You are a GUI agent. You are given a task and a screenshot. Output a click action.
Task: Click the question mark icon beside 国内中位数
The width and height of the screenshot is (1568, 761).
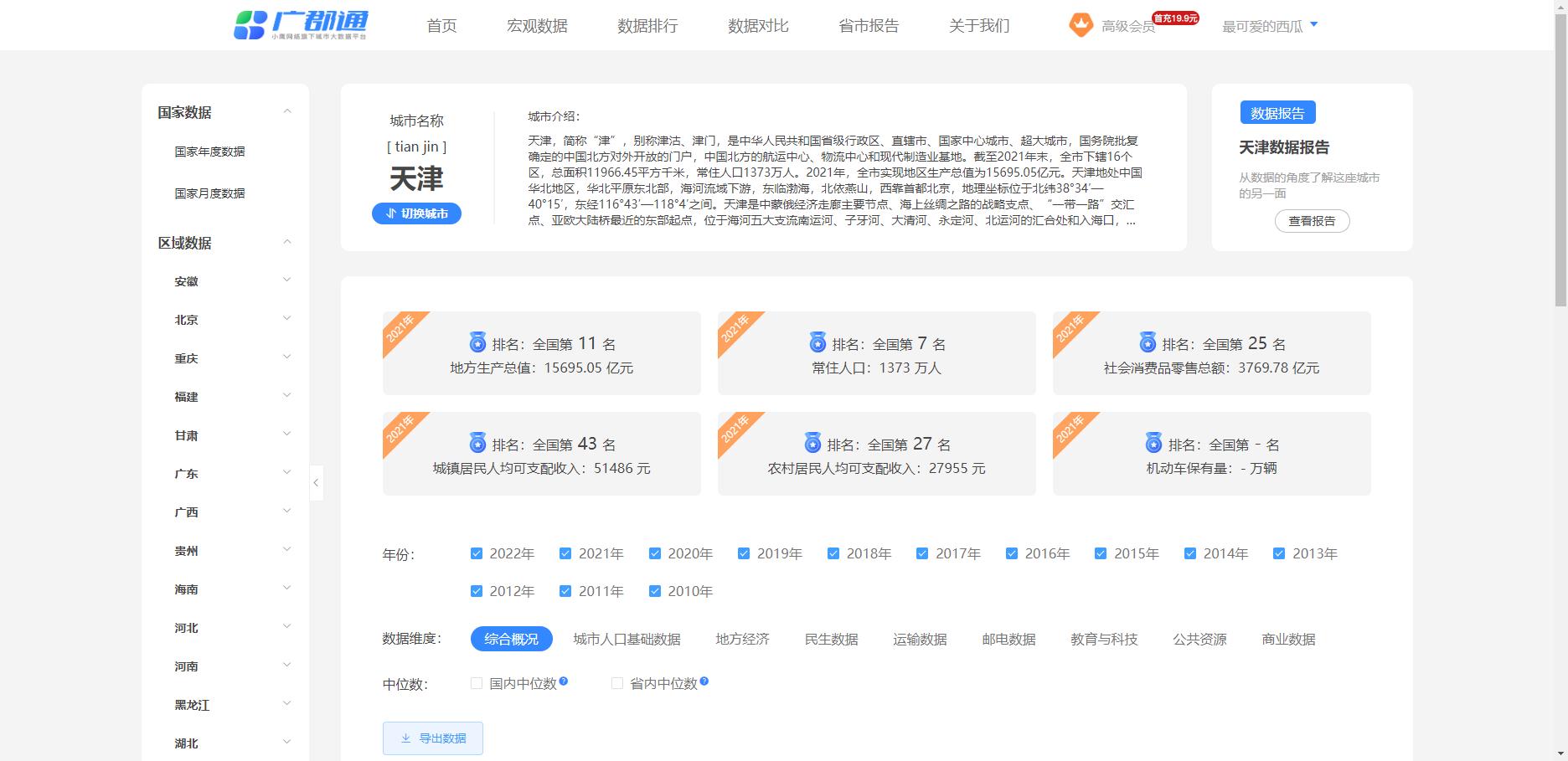(x=565, y=681)
